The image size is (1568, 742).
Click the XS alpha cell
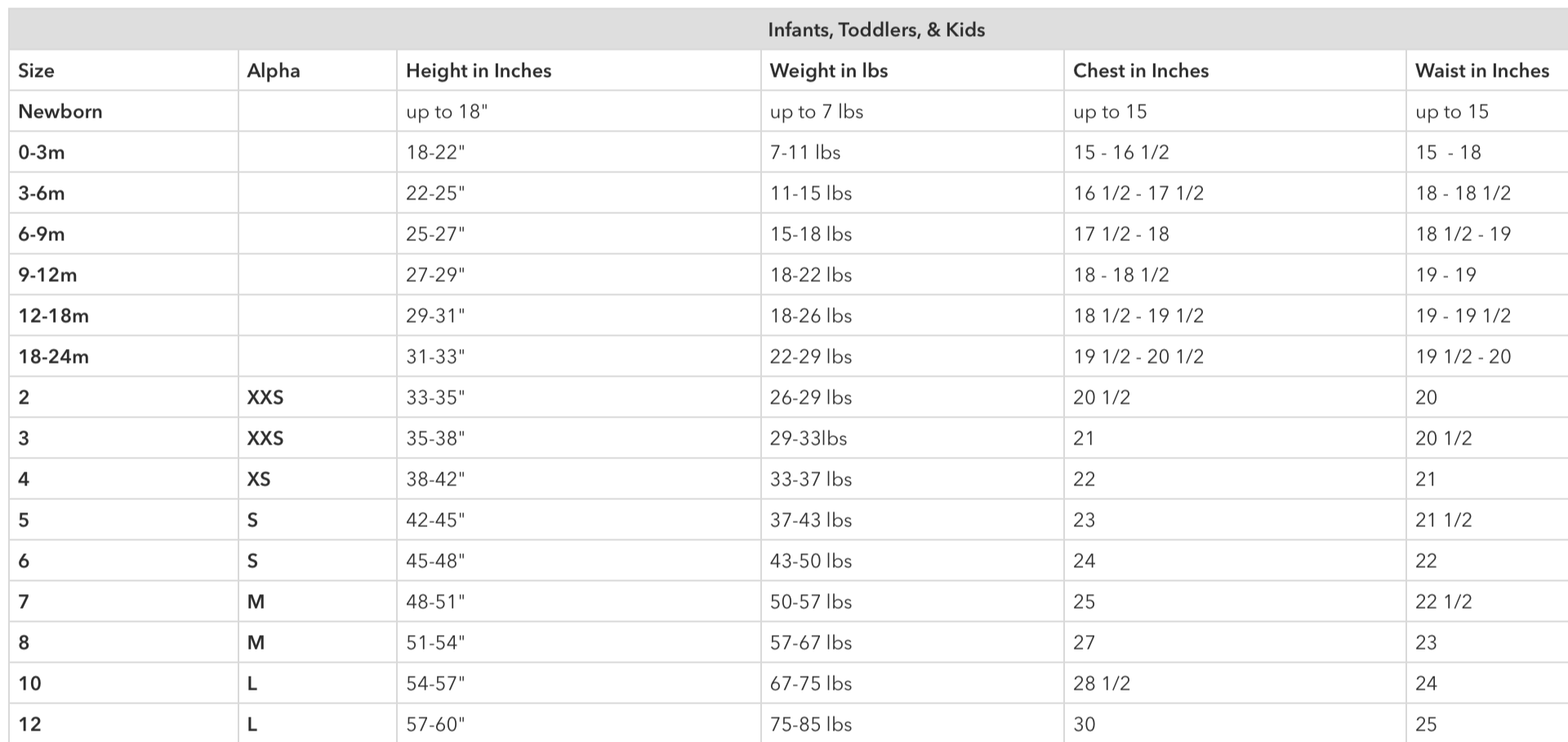point(259,480)
